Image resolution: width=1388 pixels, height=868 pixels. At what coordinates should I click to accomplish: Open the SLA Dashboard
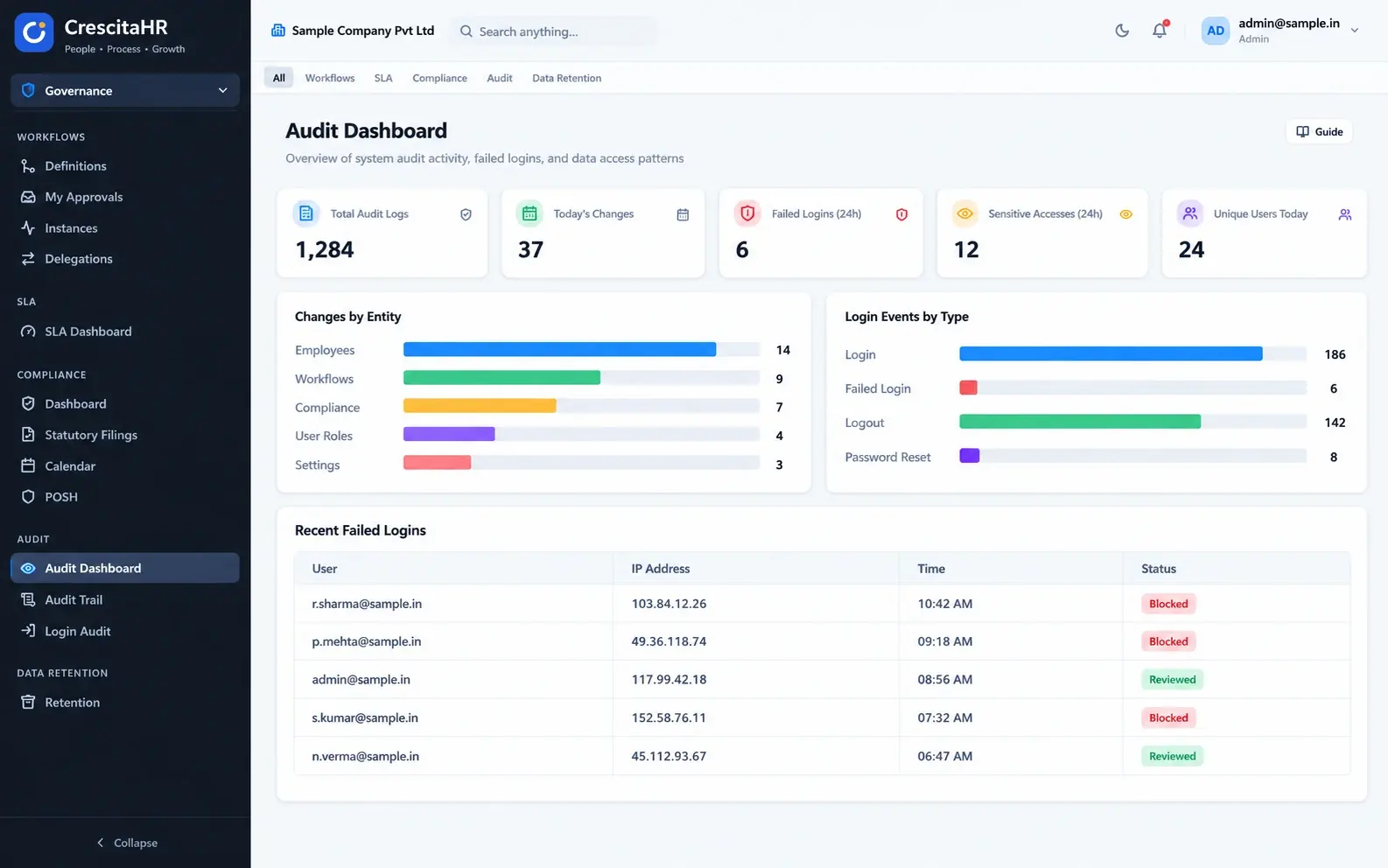[x=125, y=331]
